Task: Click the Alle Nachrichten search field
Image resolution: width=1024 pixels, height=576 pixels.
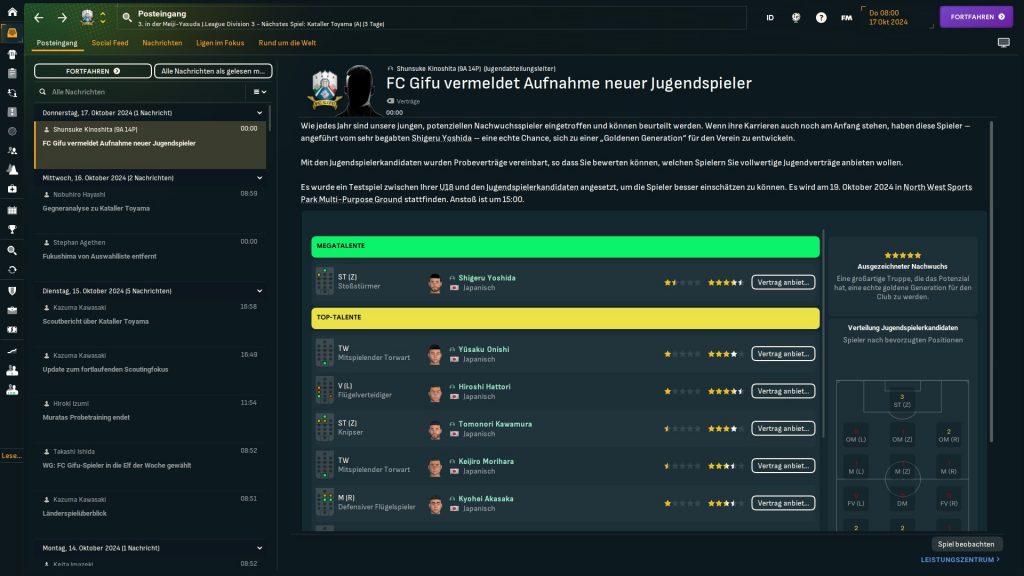Action: pos(140,91)
